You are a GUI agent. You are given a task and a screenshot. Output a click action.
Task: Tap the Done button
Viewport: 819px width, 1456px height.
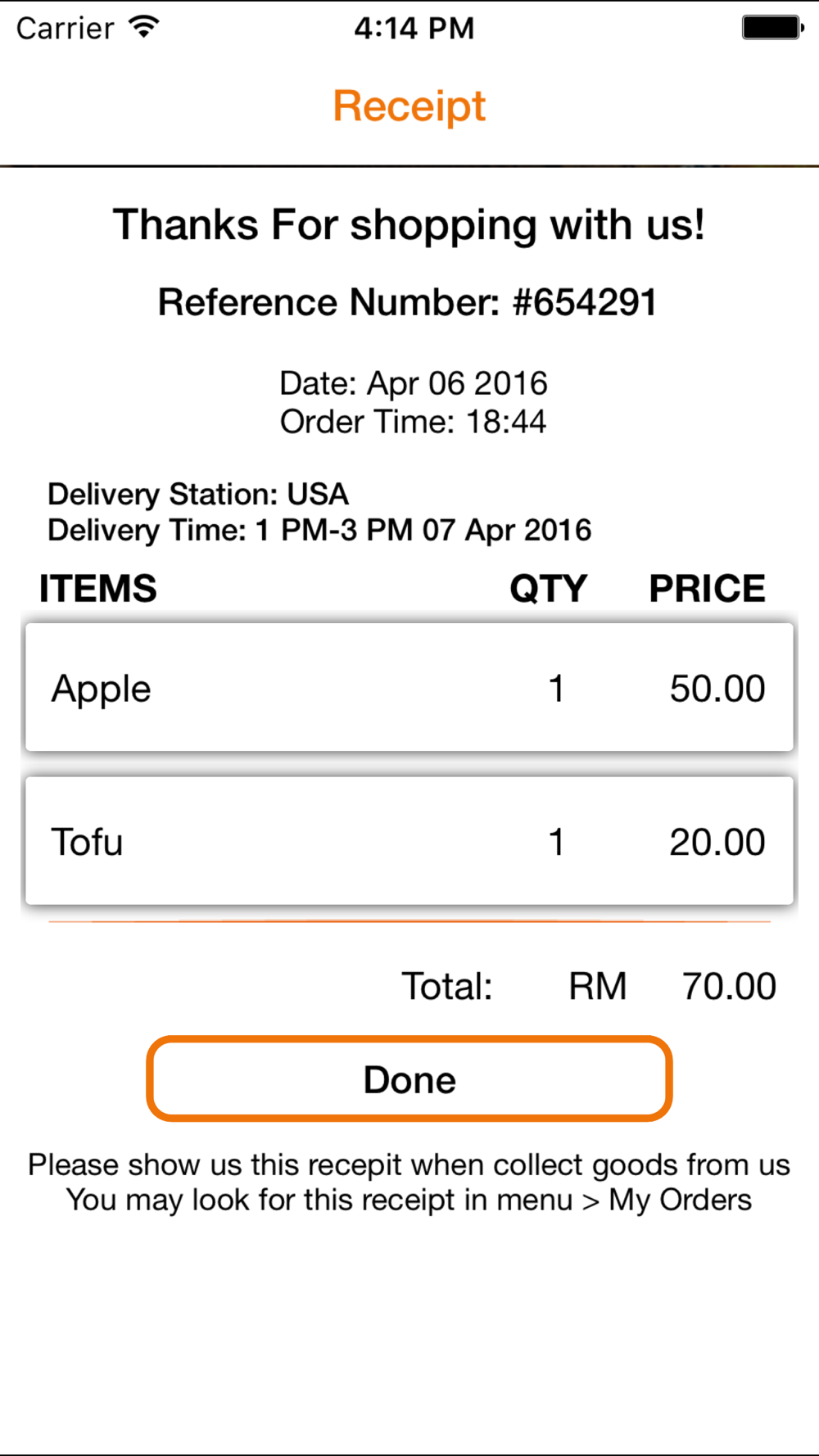click(x=409, y=1078)
